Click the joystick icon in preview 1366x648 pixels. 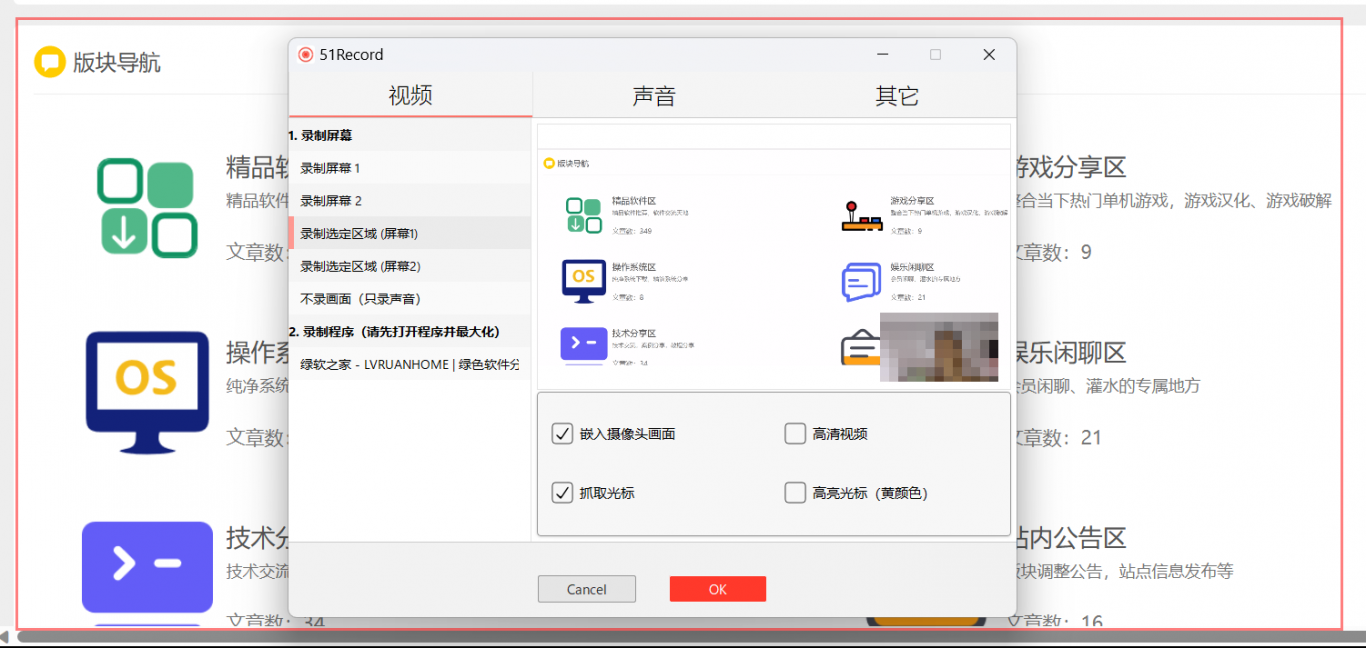pos(861,216)
